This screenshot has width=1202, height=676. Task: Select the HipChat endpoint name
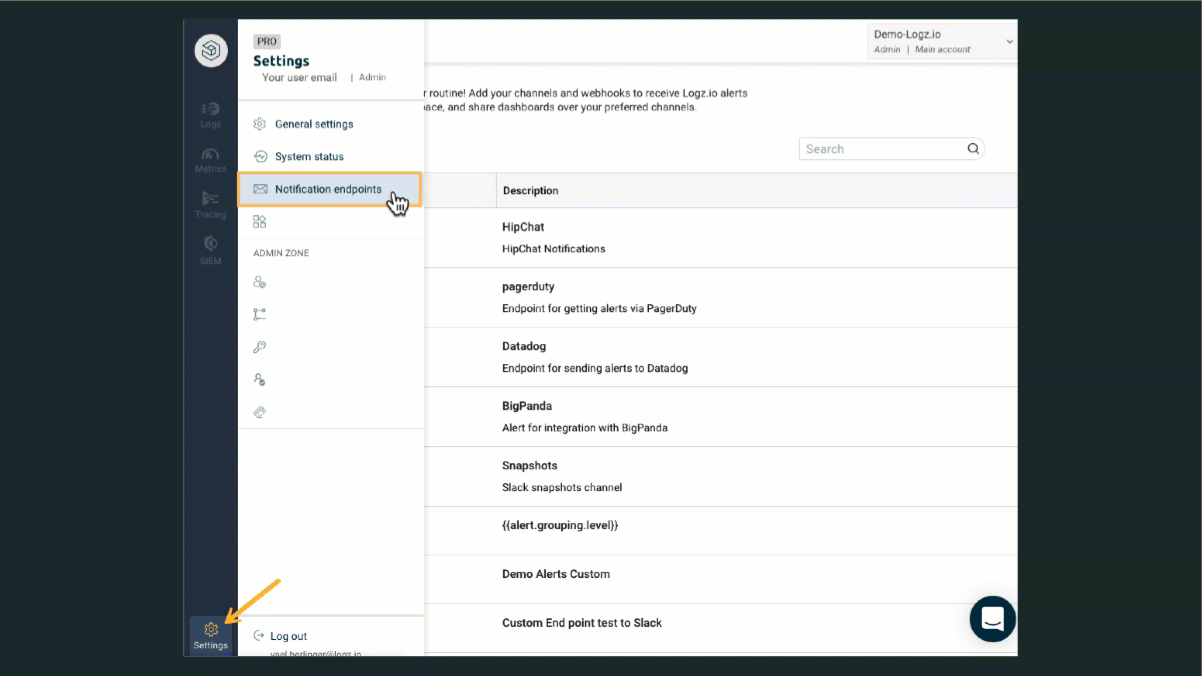pyautogui.click(x=523, y=227)
